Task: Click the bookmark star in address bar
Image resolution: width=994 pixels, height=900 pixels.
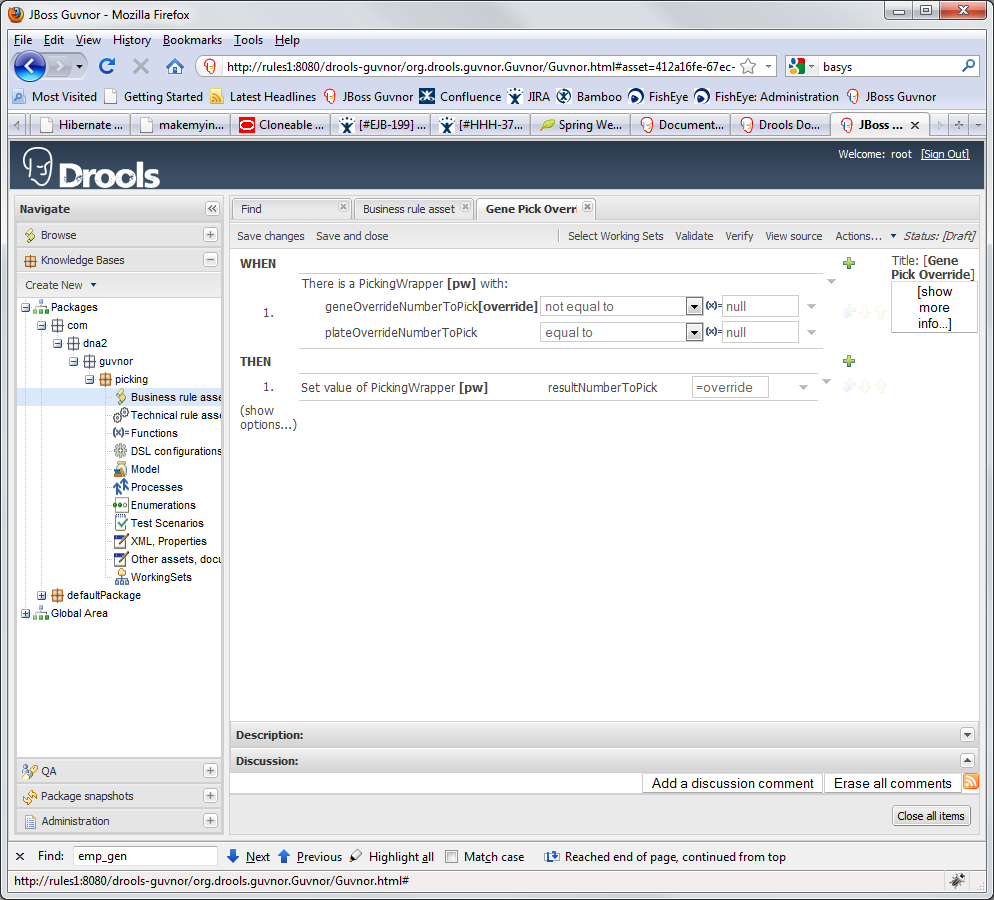Action: pyautogui.click(x=747, y=67)
